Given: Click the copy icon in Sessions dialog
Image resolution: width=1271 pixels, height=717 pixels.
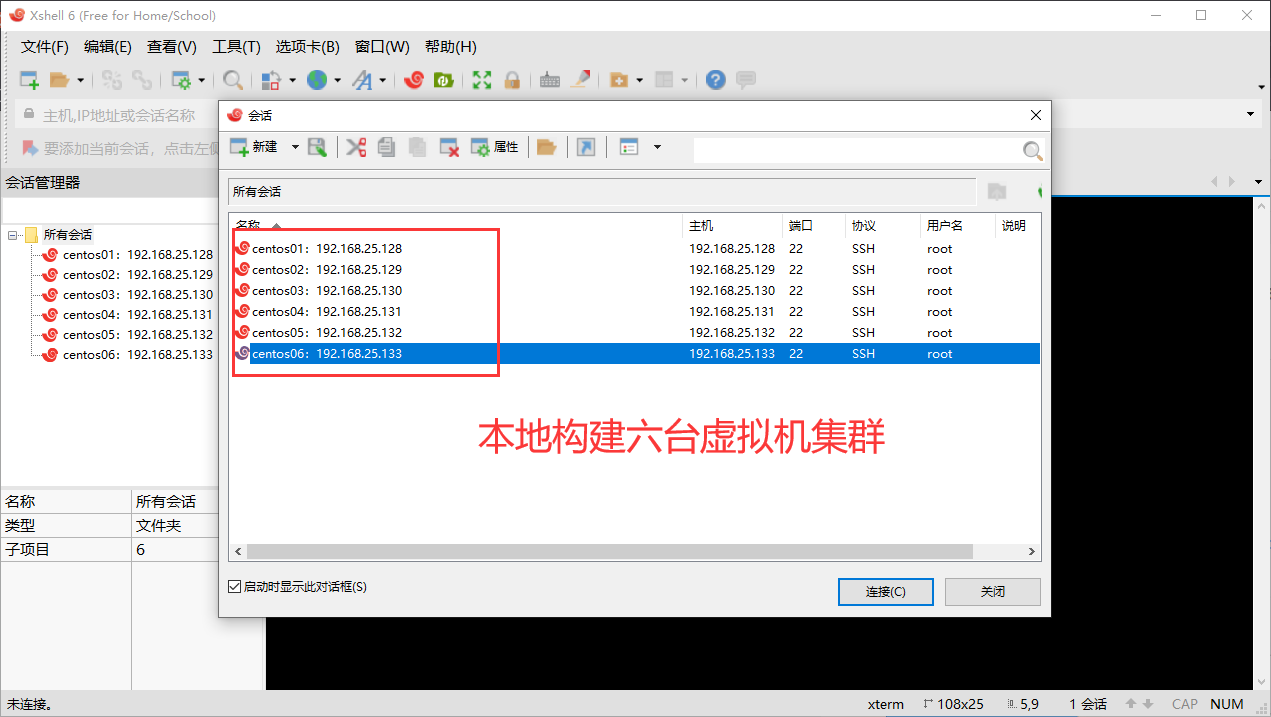Looking at the screenshot, I should (387, 147).
